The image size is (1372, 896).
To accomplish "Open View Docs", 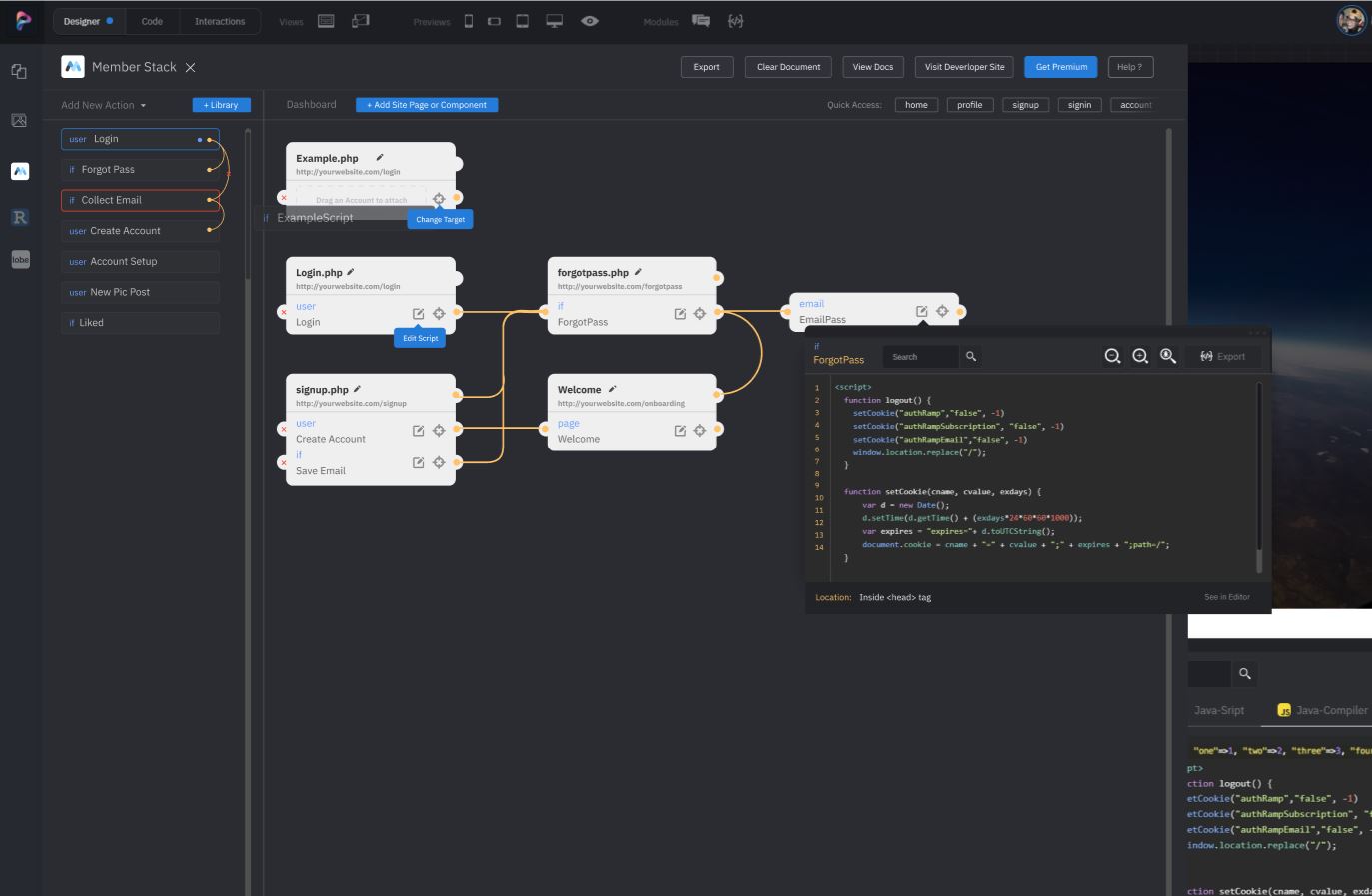I will tap(873, 67).
